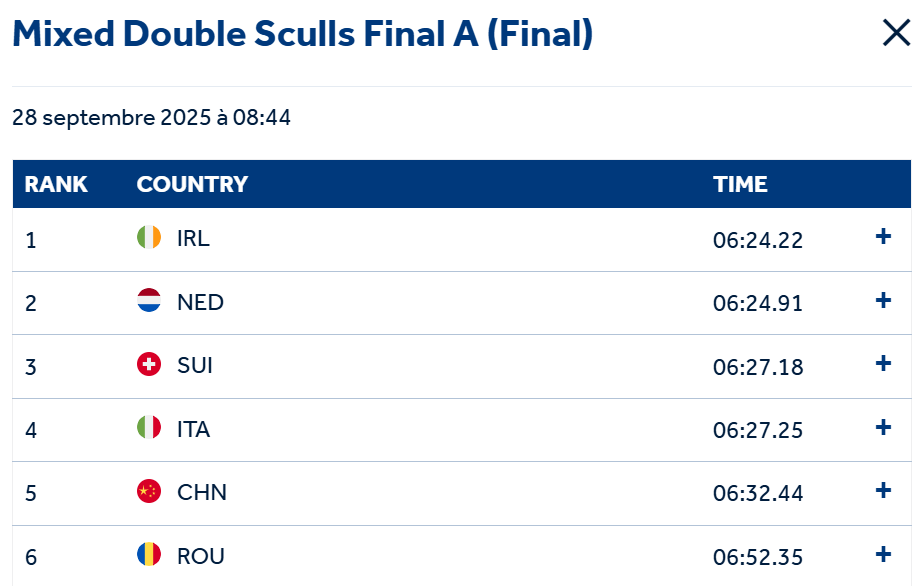Select the IRL country name
Image resolution: width=924 pixels, height=586 pixels.
193,239
